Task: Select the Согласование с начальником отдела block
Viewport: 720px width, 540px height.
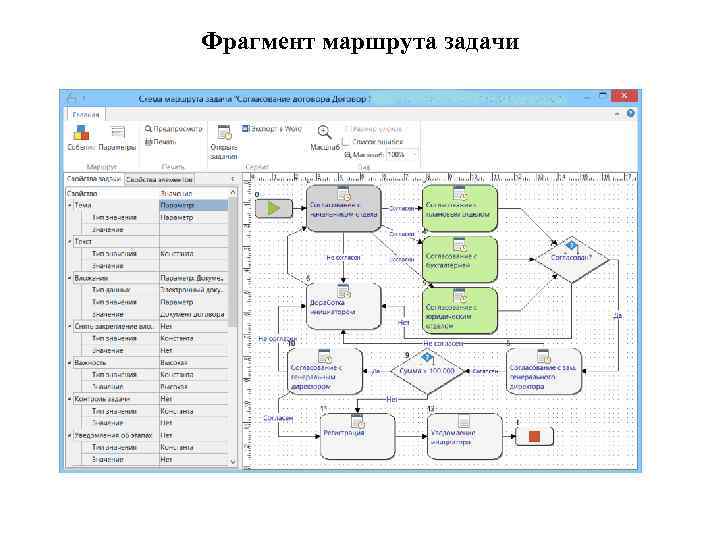Action: point(343,208)
